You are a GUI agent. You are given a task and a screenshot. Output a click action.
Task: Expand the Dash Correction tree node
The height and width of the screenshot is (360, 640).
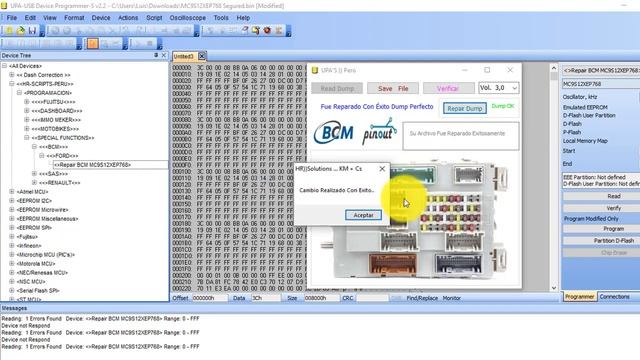(x=12, y=75)
